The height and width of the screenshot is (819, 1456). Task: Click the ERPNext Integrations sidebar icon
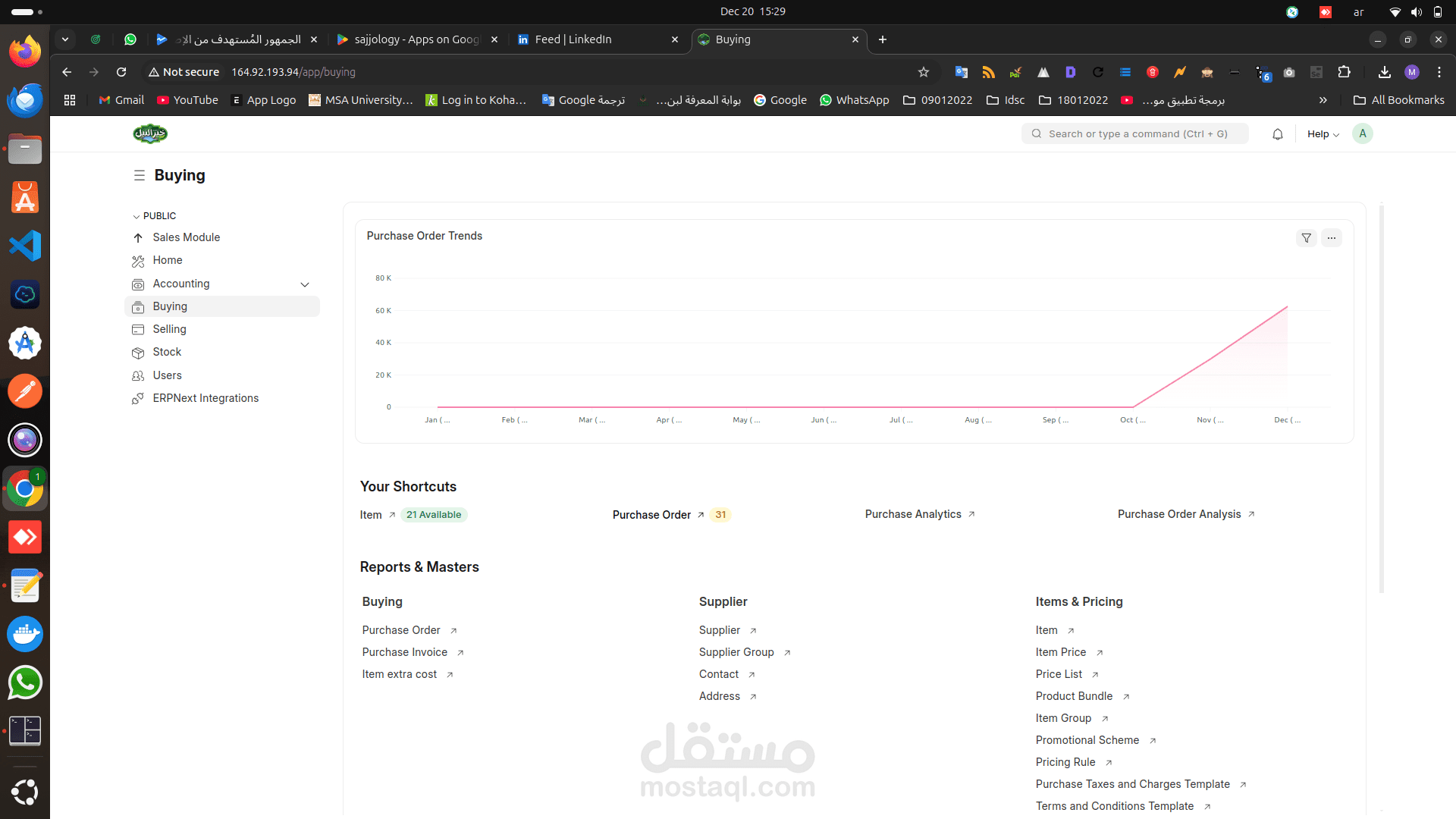click(138, 399)
